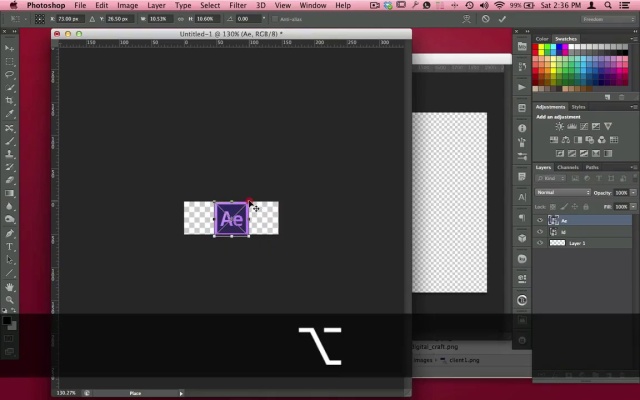Image resolution: width=640 pixels, height=400 pixels.
Task: Hide Layer 1 visibility eye
Action: 540,243
